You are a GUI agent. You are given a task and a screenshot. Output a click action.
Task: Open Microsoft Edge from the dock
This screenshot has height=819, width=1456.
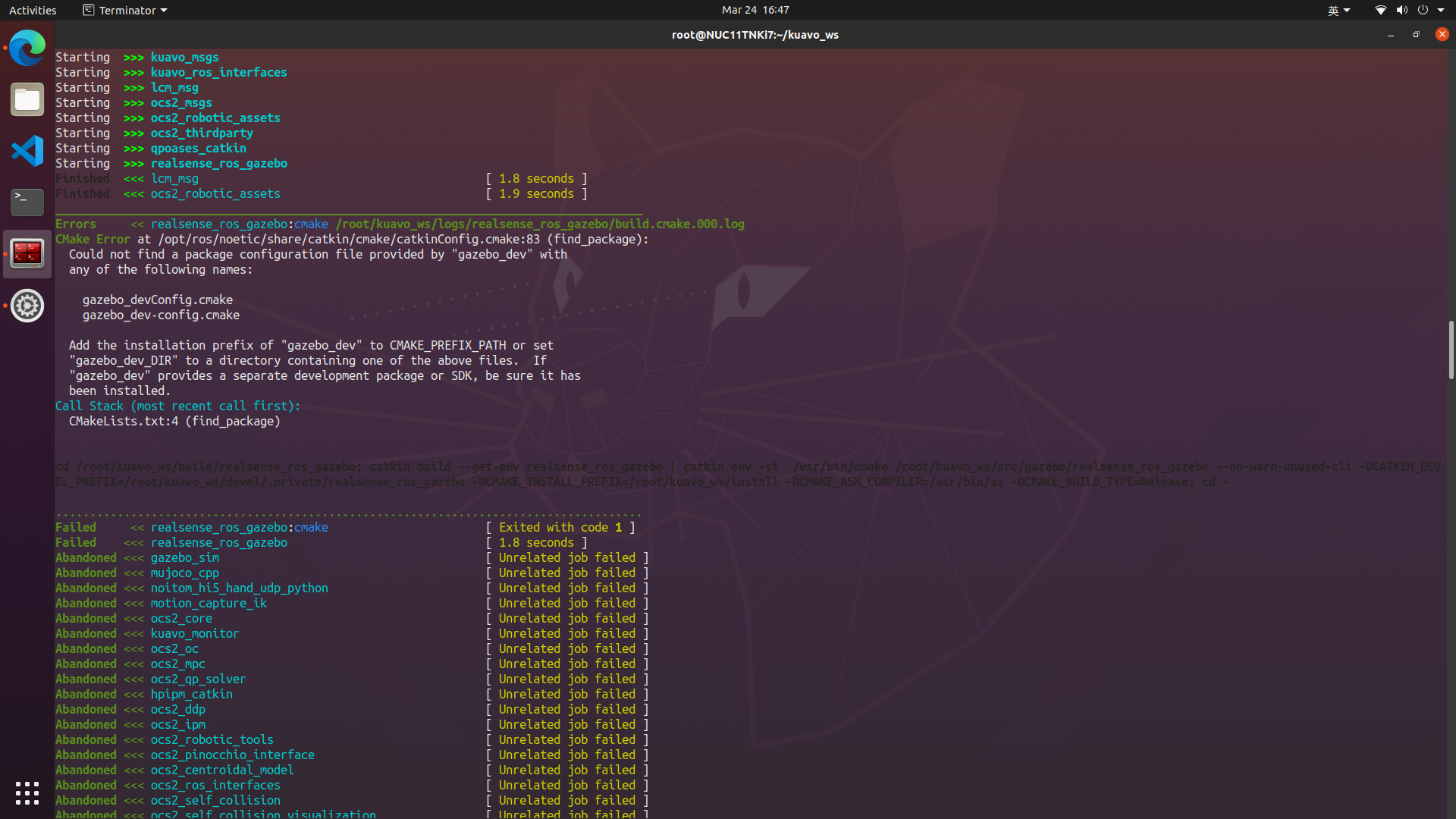27,48
